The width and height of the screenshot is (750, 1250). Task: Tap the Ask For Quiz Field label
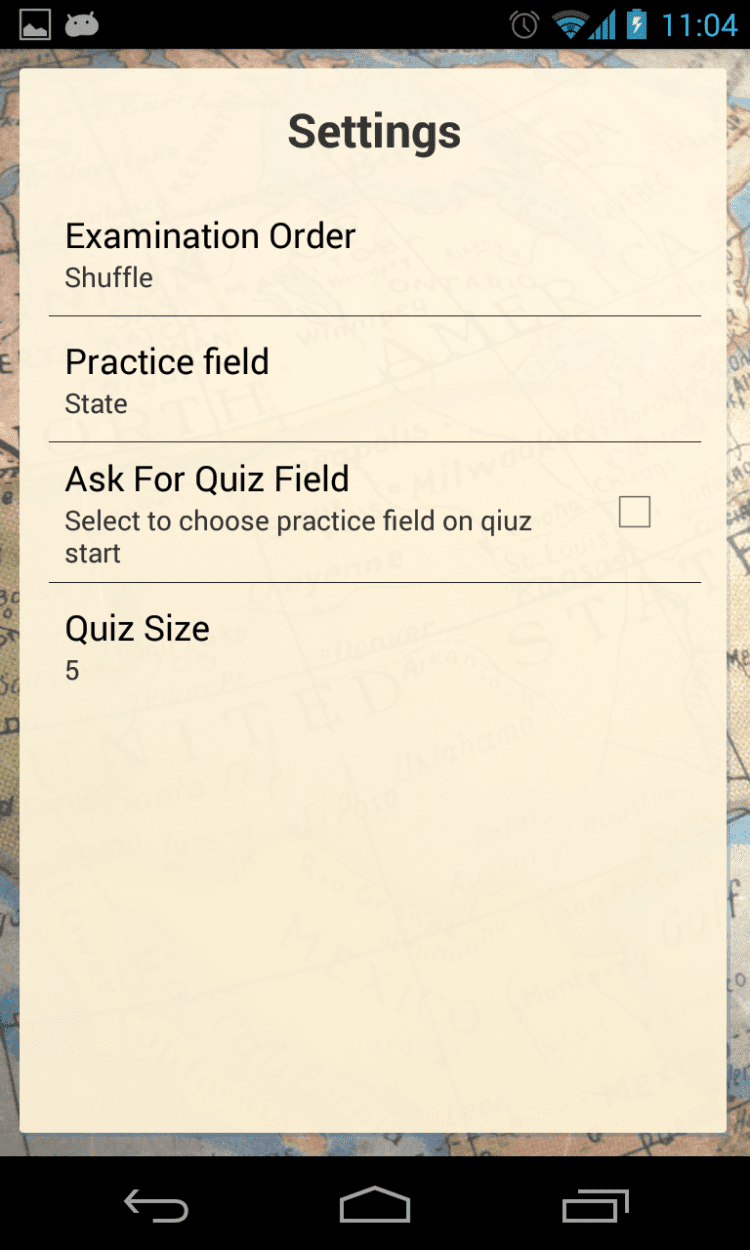(207, 480)
